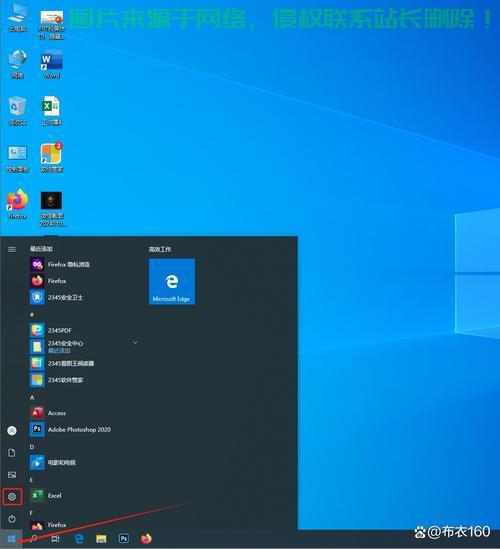500x549 pixels.
Task: Open Task View on the taskbar
Action: pos(56,539)
